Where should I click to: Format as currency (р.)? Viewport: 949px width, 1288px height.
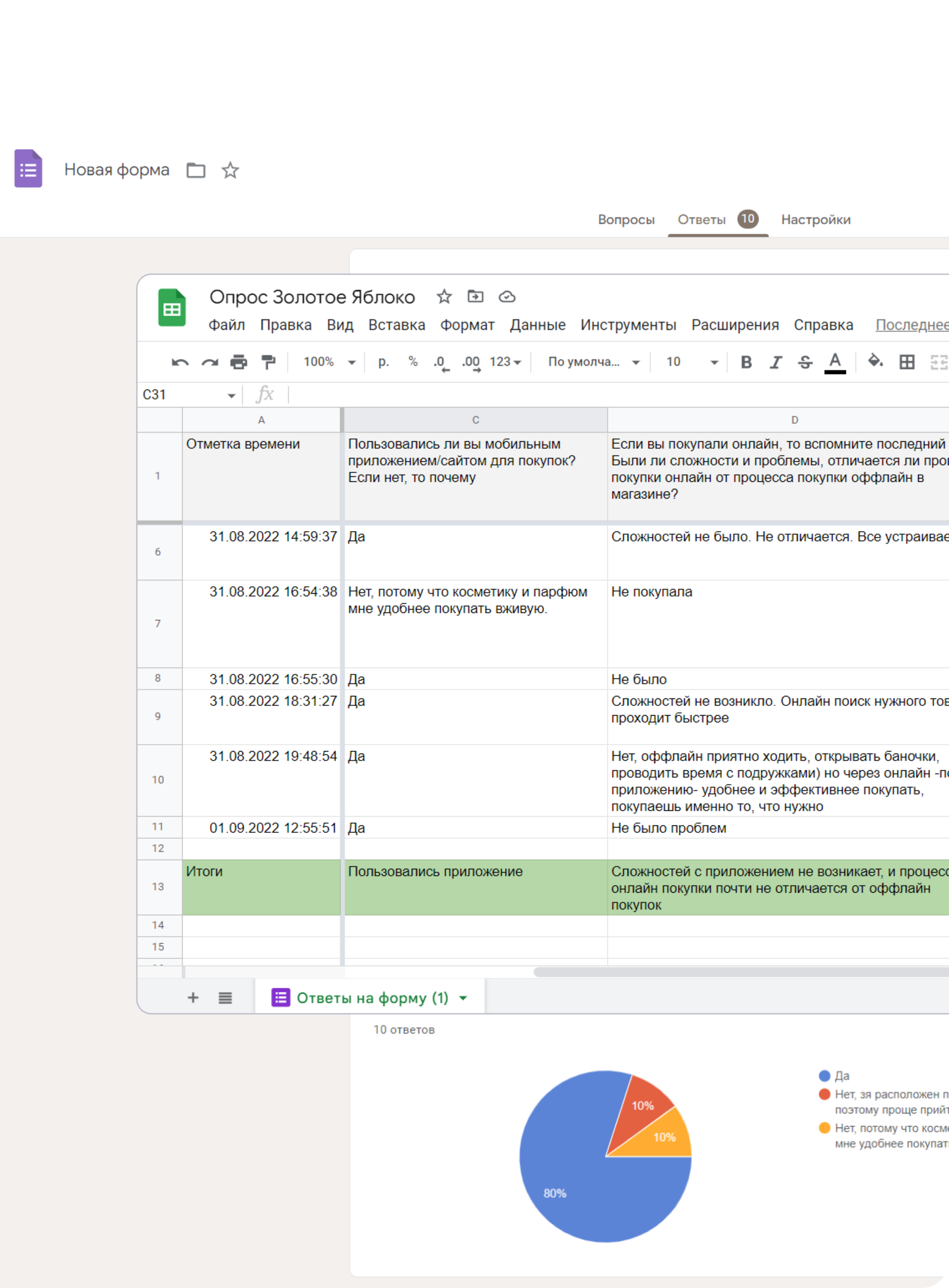(x=384, y=362)
